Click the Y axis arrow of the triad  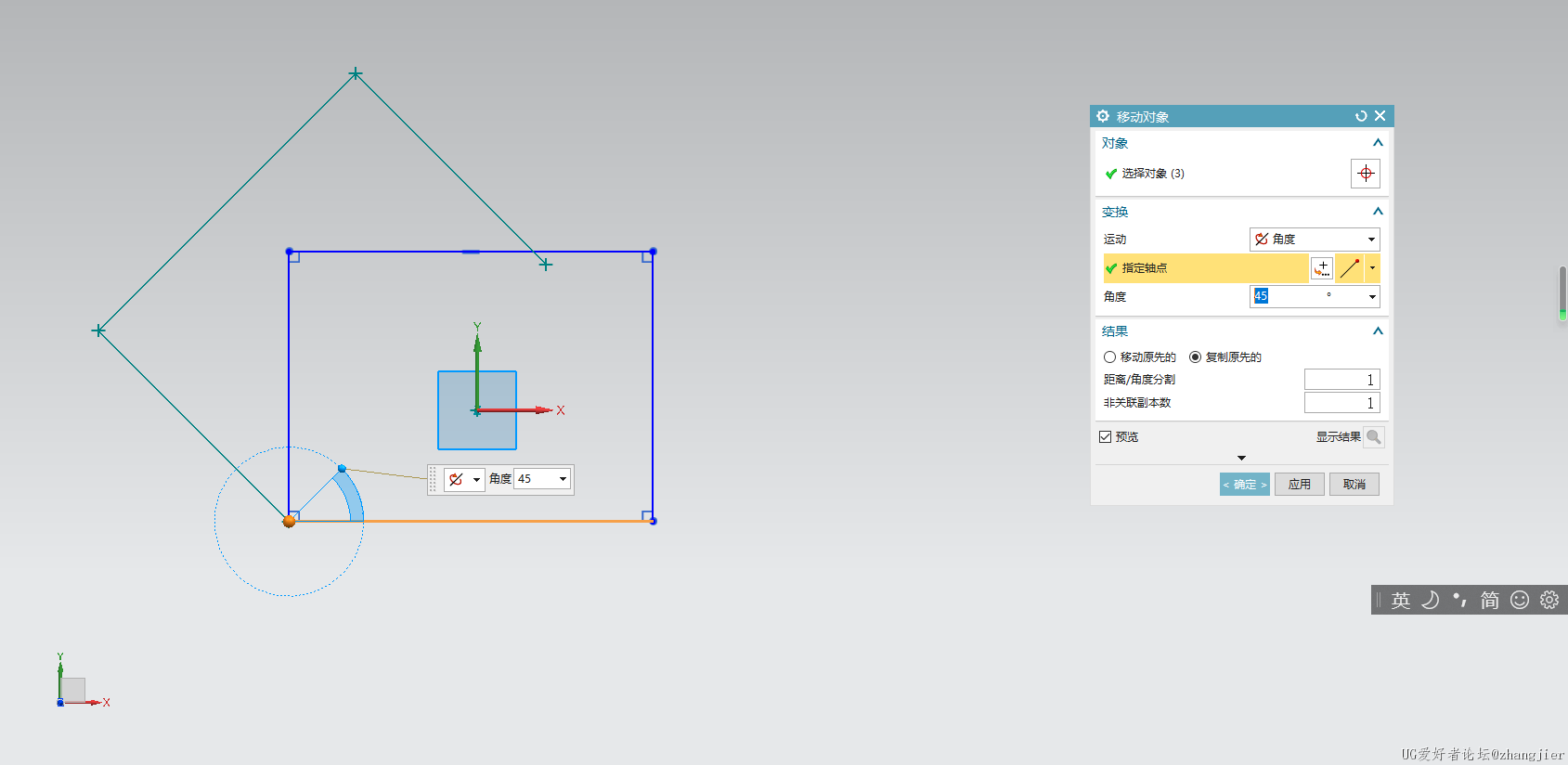click(477, 343)
